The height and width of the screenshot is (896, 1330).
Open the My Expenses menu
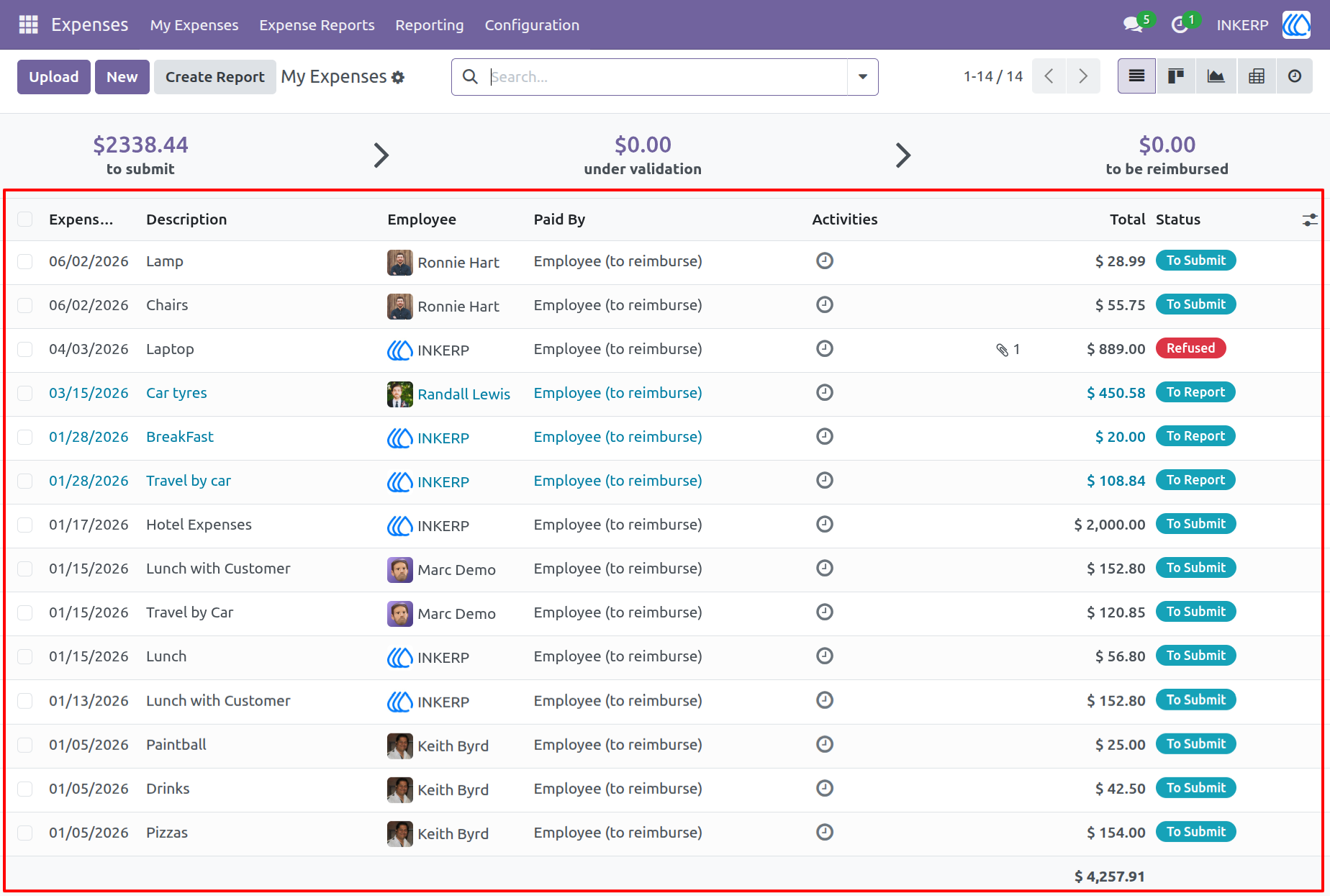(194, 25)
